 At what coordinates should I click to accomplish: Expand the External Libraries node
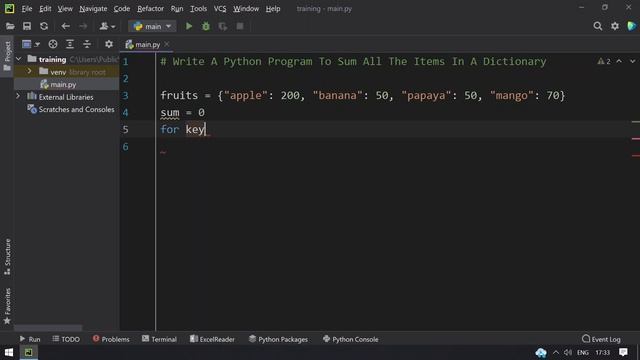18,97
